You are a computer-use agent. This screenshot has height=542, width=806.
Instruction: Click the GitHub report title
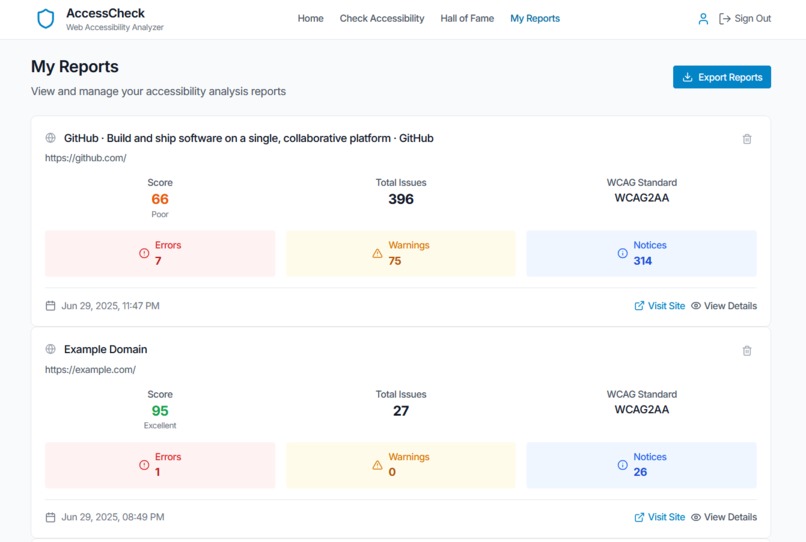pyautogui.click(x=249, y=138)
